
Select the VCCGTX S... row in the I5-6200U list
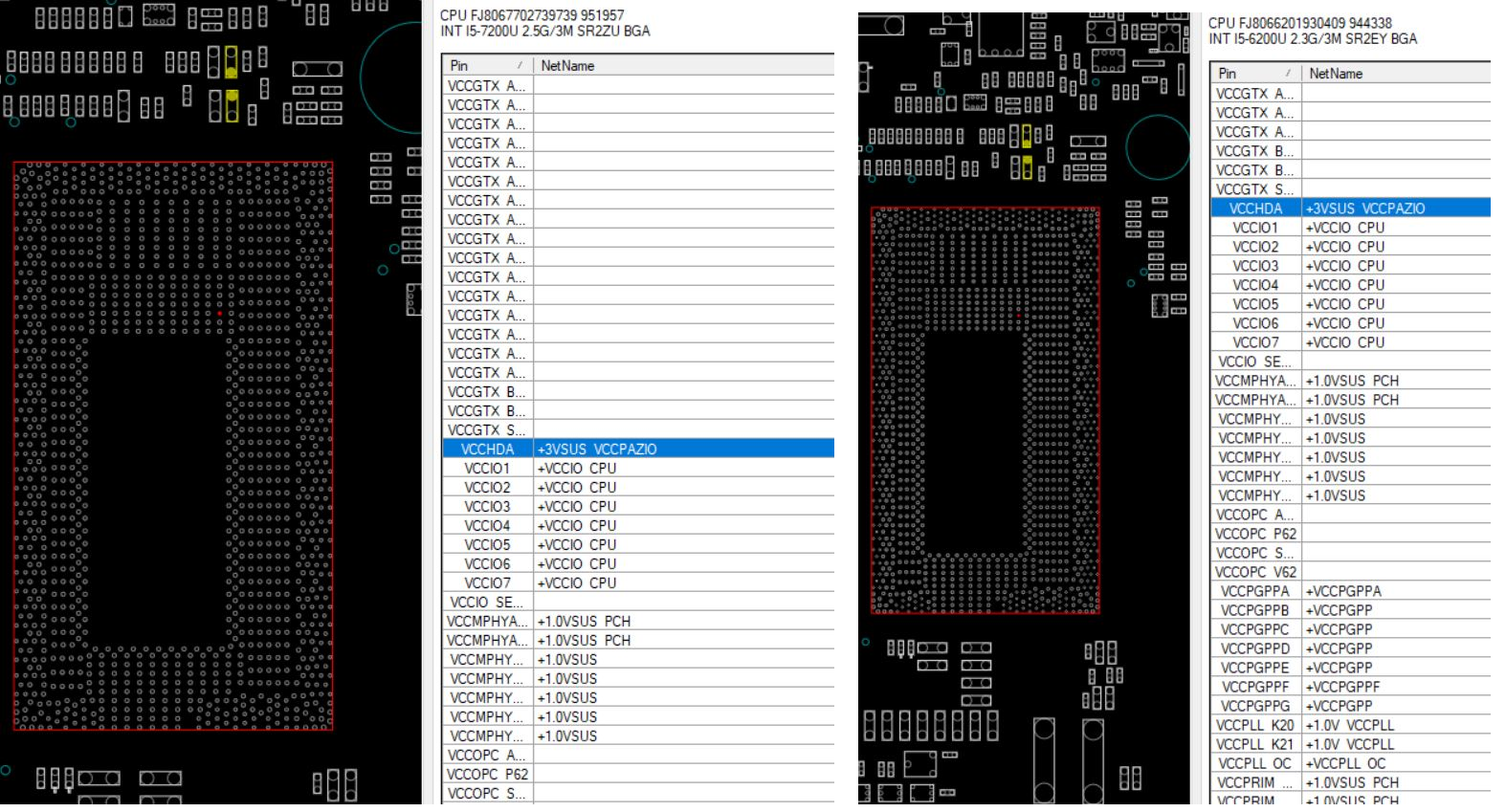1254,189
